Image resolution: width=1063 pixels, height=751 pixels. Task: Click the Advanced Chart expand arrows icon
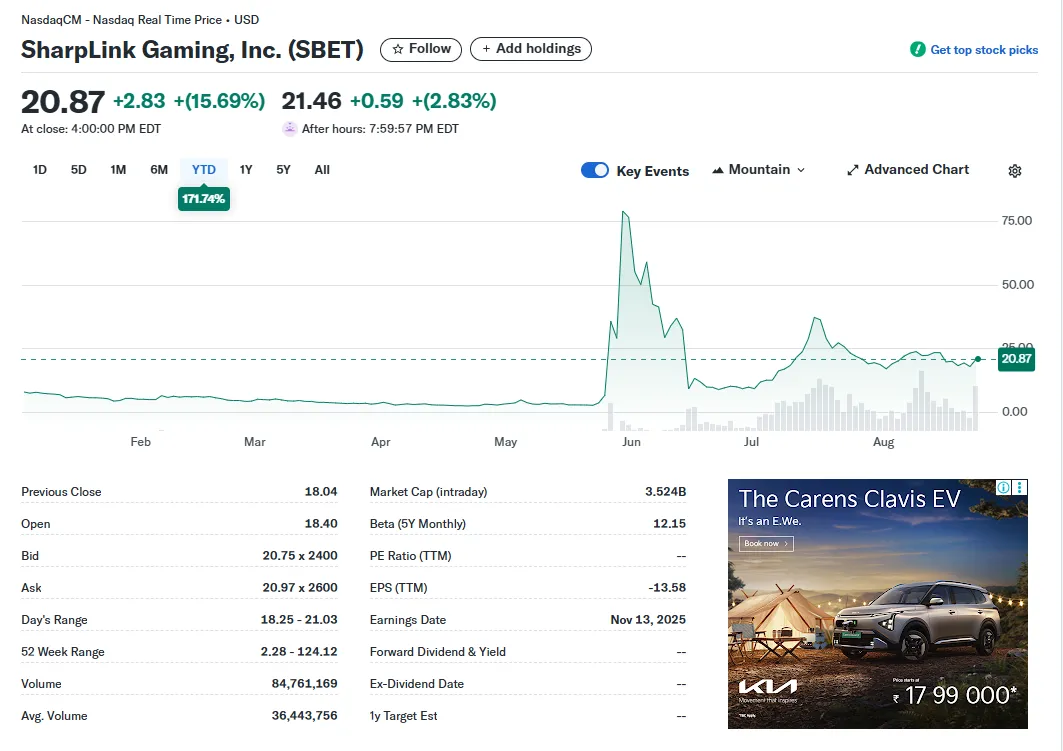tap(853, 170)
